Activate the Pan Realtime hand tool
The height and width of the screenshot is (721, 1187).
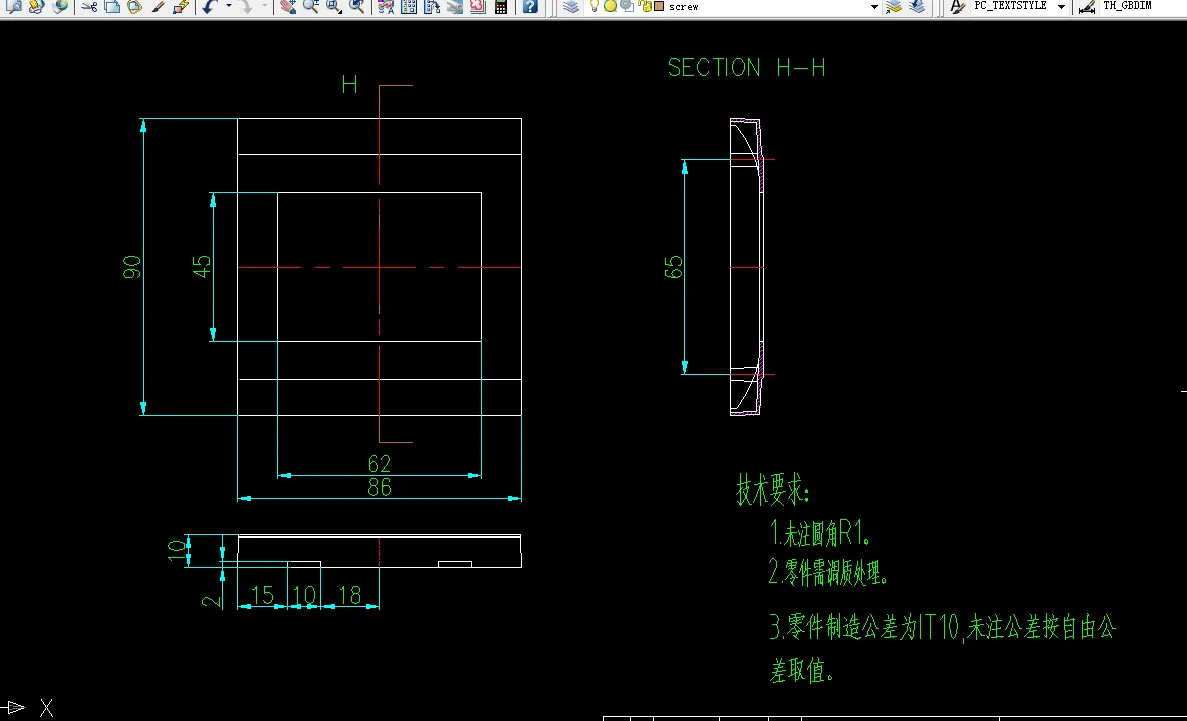[288, 6]
